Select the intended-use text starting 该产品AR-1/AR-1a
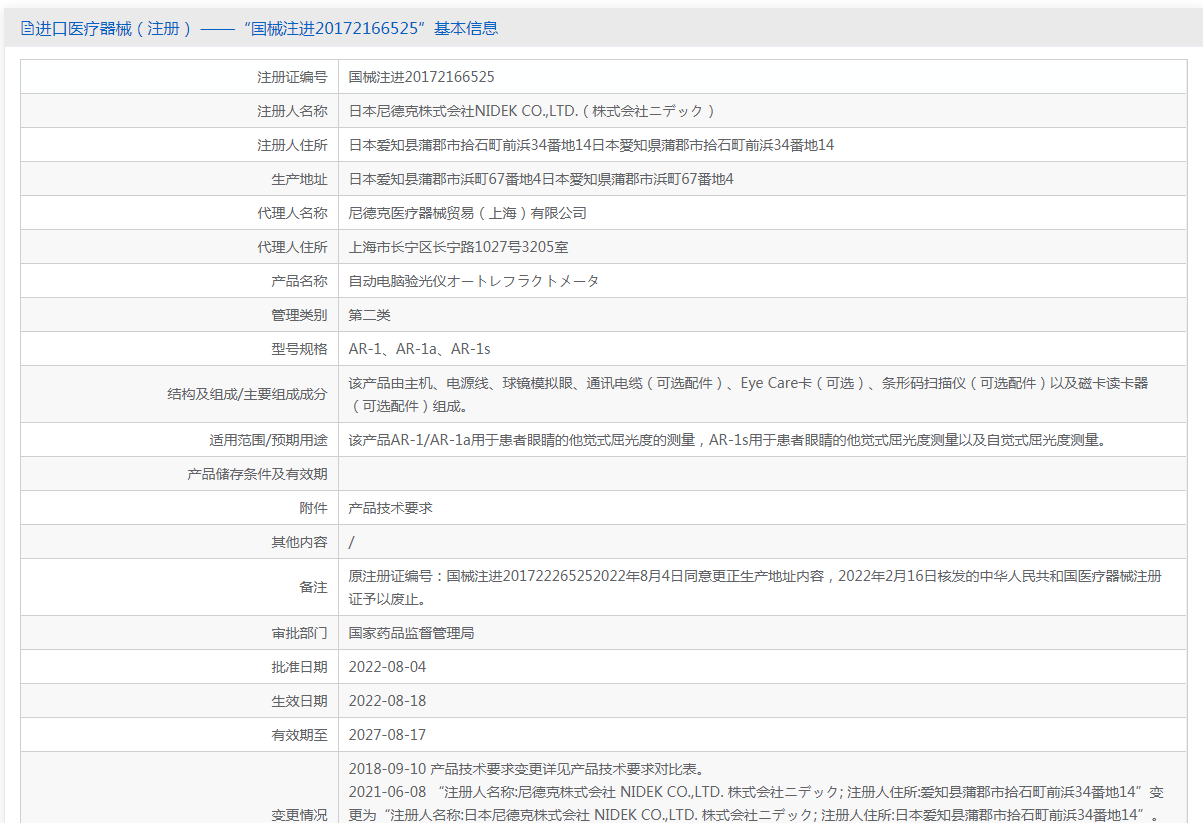 point(729,440)
